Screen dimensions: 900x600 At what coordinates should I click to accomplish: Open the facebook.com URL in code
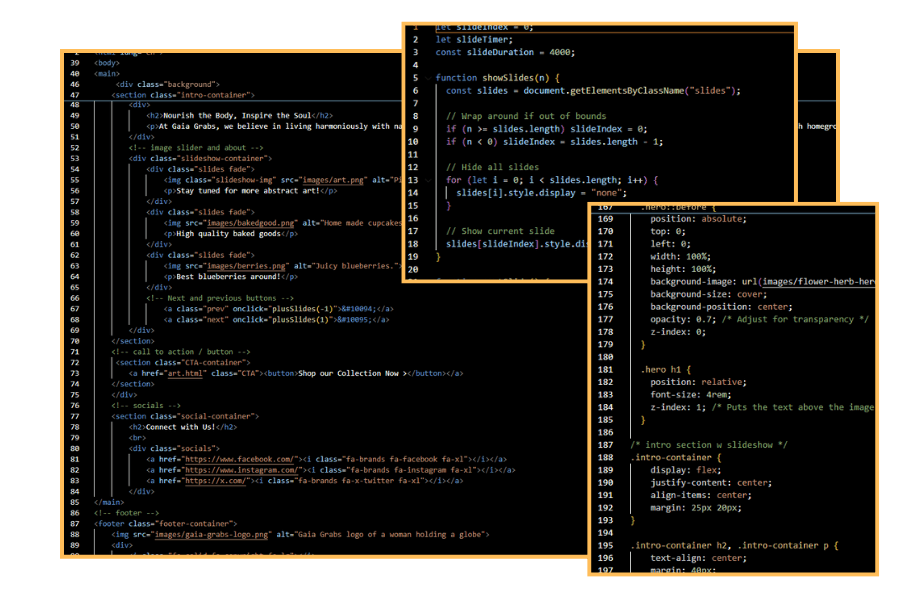240,459
